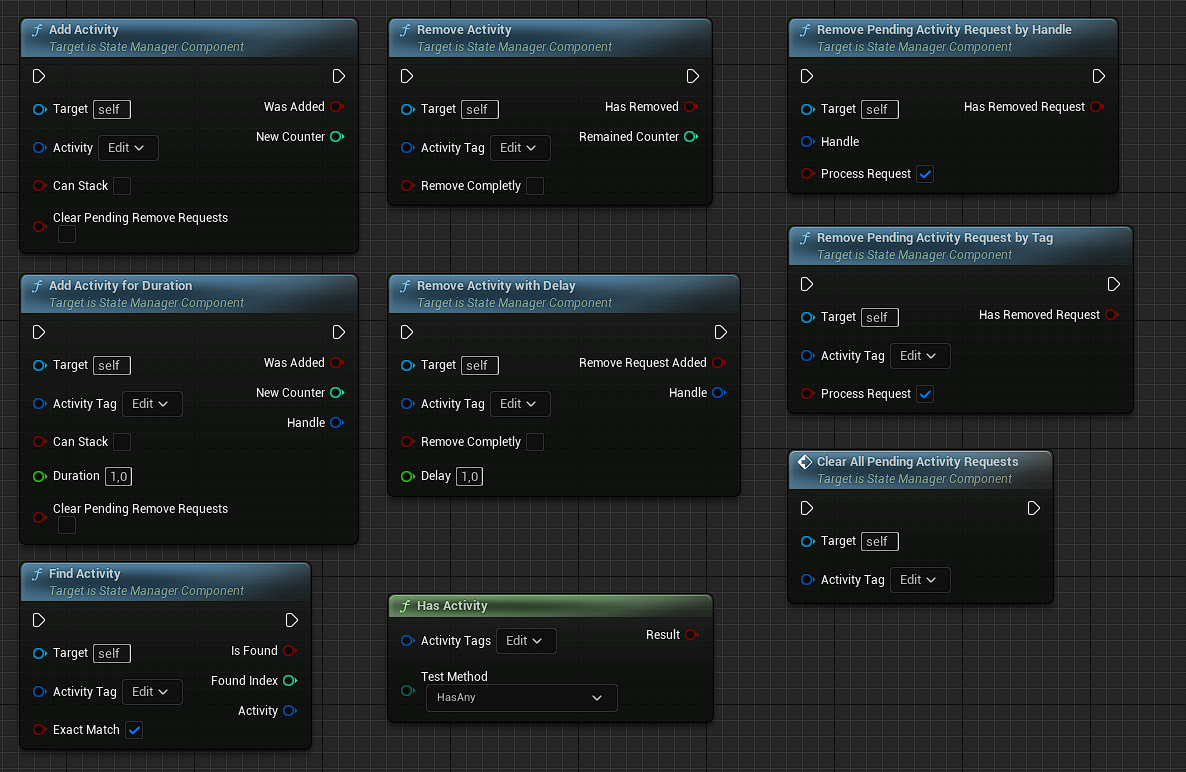The width and height of the screenshot is (1186, 772).
Task: Open Activity Tags Edit dropdown on Has Activity
Action: point(526,641)
